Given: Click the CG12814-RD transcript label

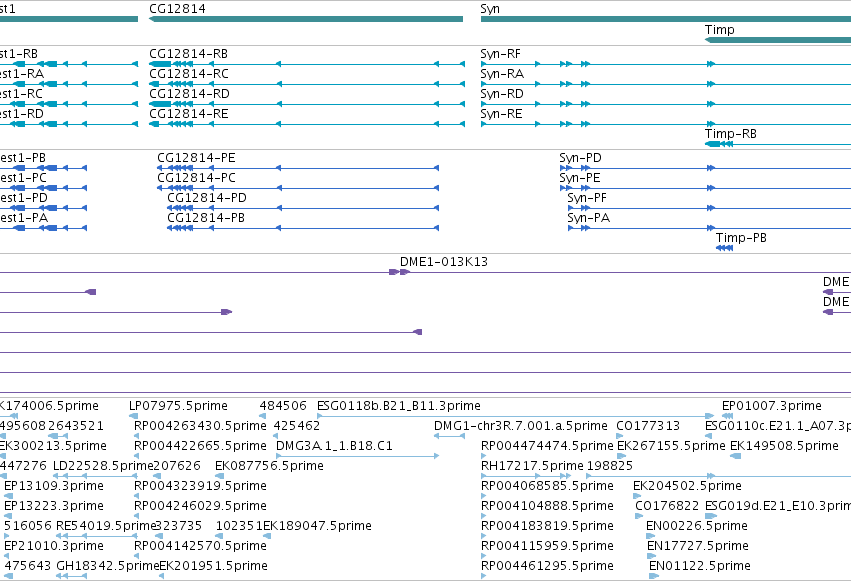Looking at the screenshot, I should point(189,94).
